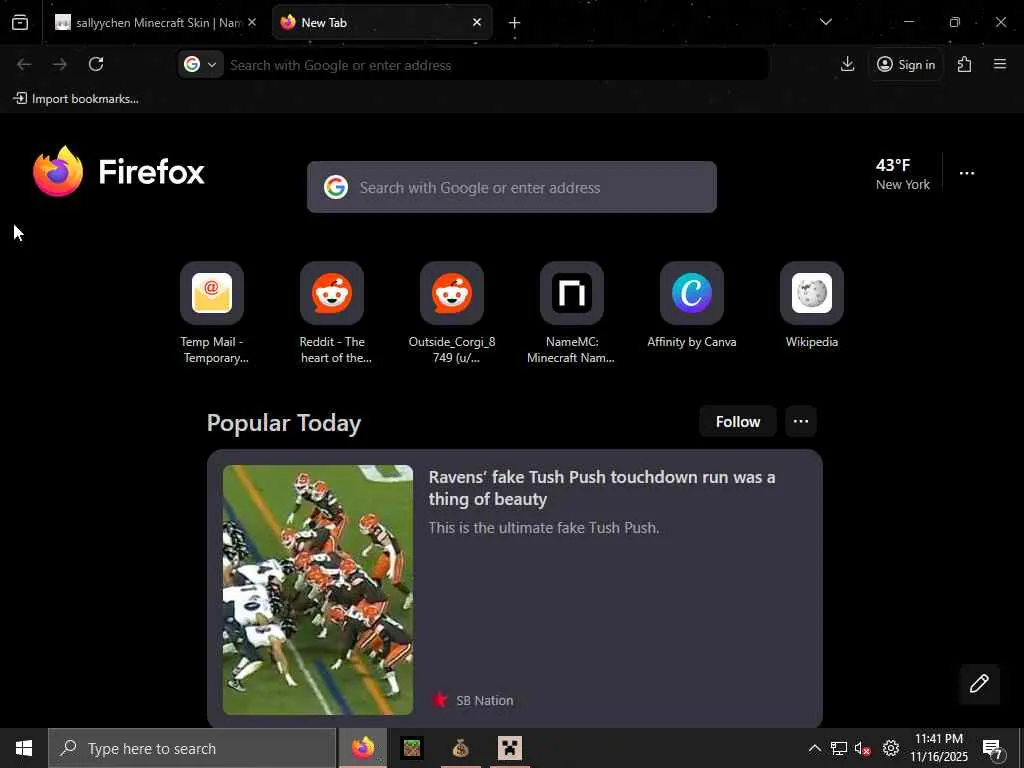Click the SB Nation source label
Image resolution: width=1024 pixels, height=768 pixels.
point(485,700)
